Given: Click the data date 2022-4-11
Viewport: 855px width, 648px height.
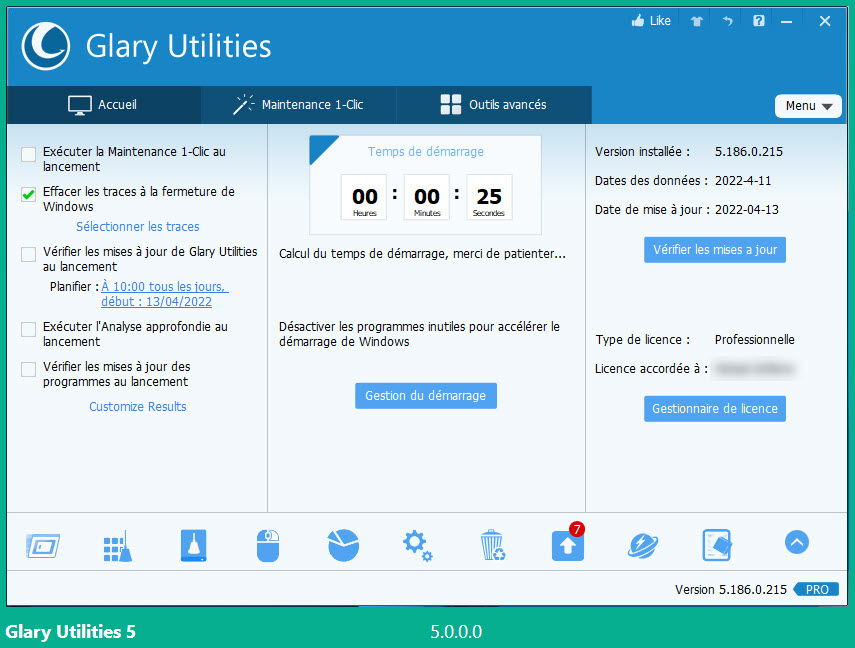Looking at the screenshot, I should pos(743,181).
